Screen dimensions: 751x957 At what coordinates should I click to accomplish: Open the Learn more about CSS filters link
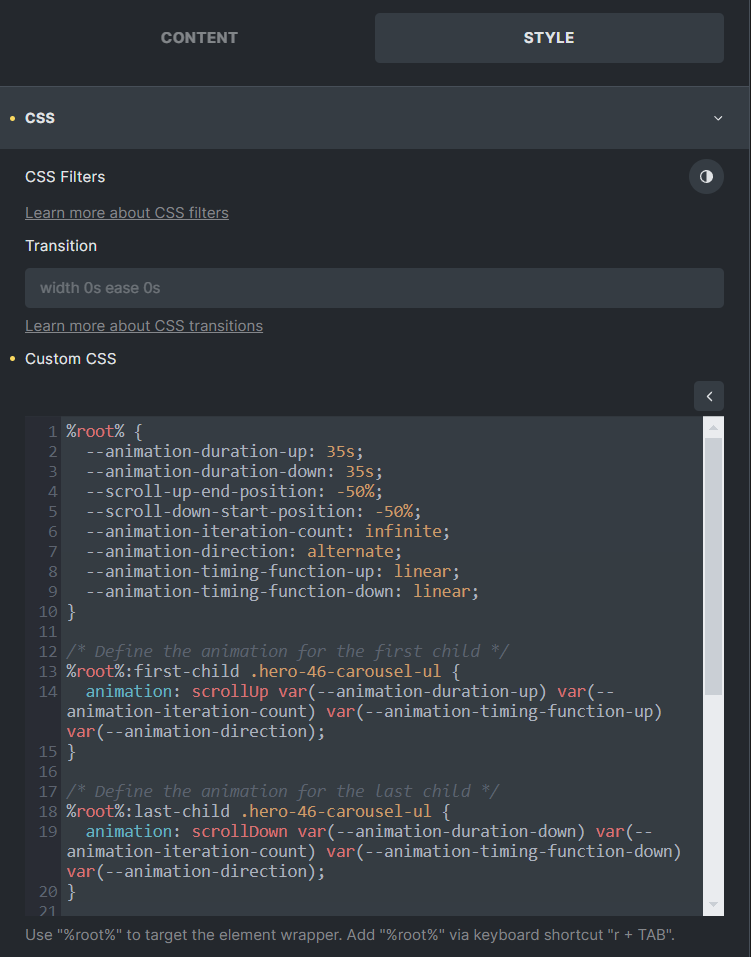(127, 212)
